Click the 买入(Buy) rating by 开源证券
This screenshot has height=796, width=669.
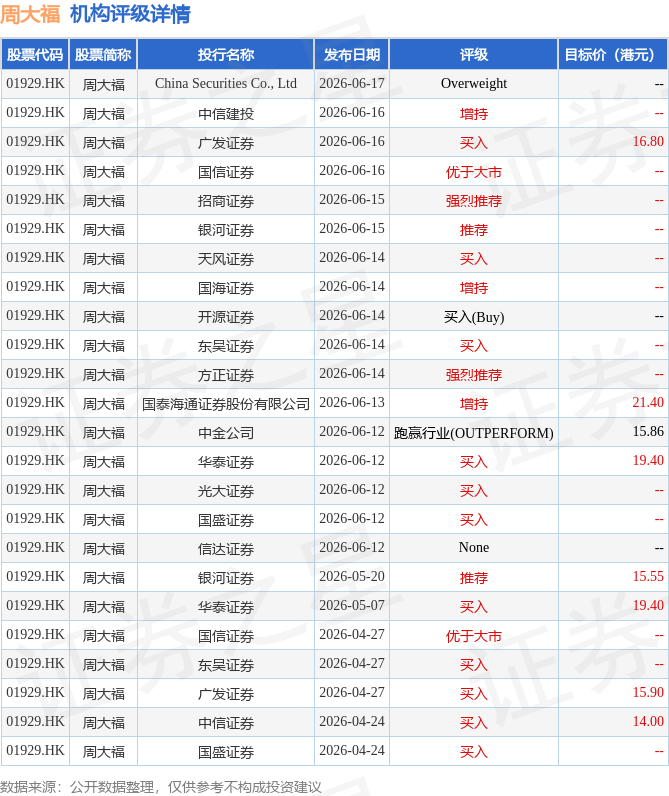point(474,317)
